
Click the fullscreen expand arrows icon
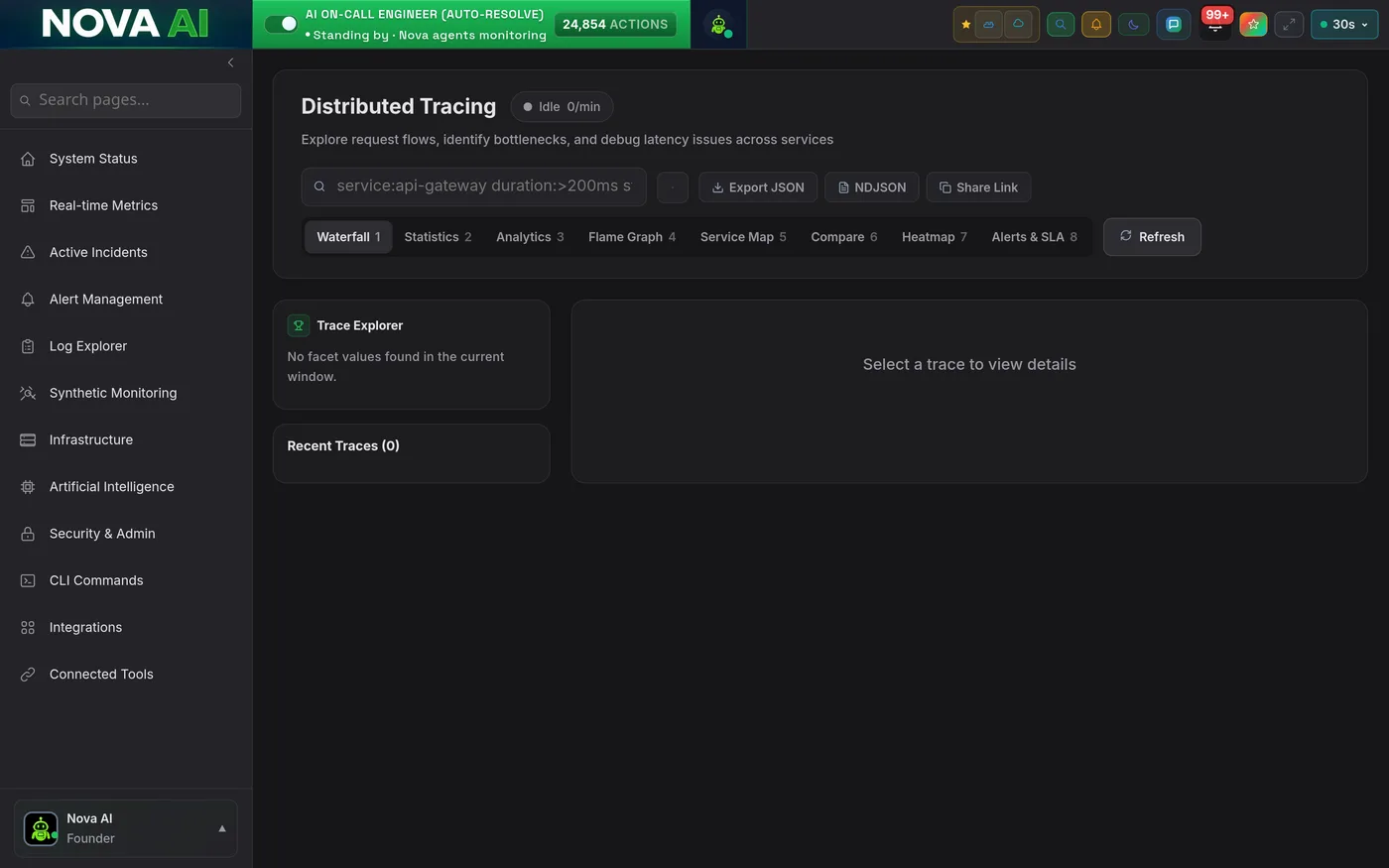[x=1289, y=25]
